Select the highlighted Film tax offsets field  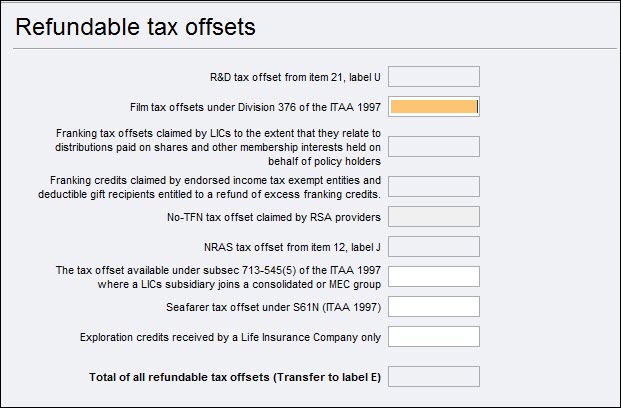coord(434,106)
